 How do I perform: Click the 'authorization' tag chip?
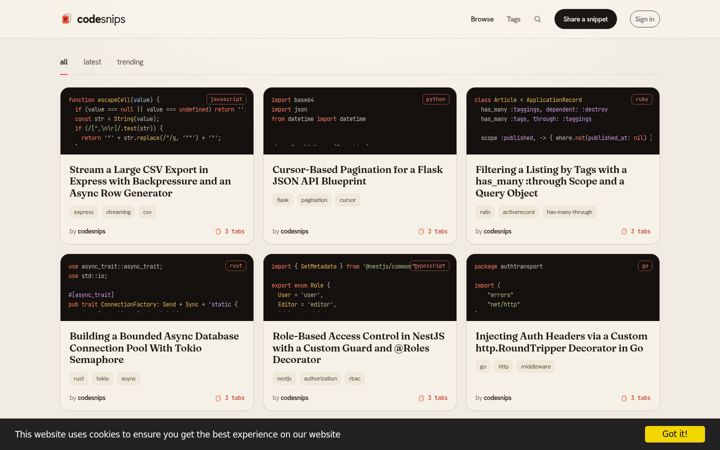point(320,379)
